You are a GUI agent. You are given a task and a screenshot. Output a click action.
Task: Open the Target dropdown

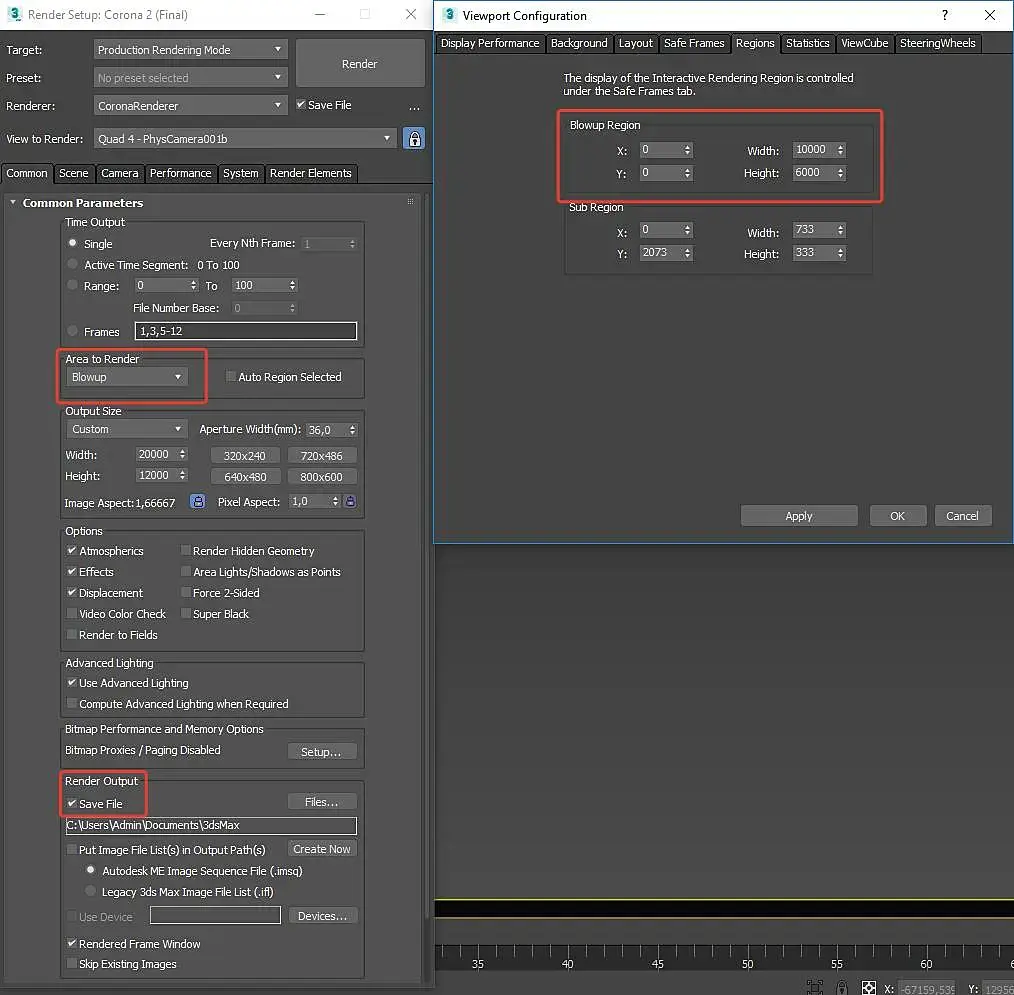click(x=190, y=50)
